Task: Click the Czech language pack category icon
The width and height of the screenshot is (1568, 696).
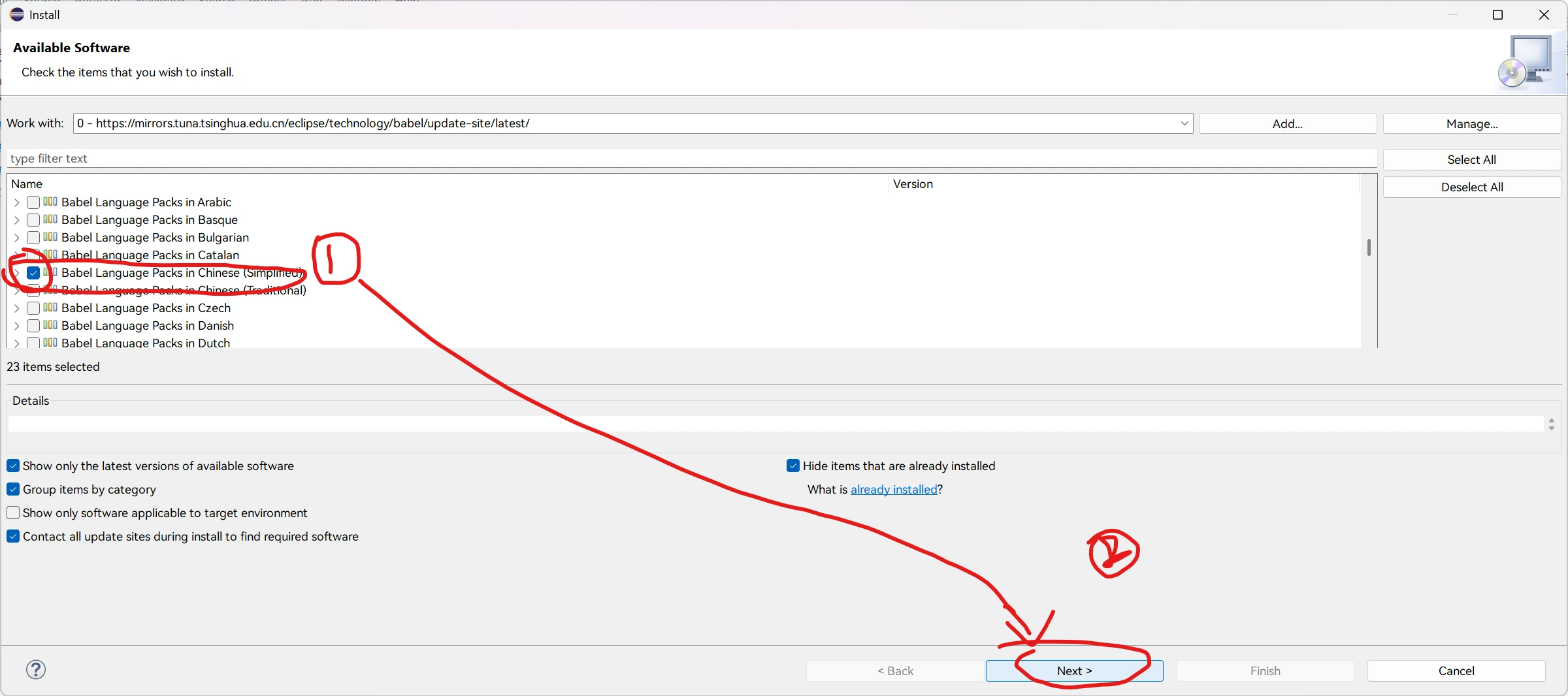Action: click(50, 308)
